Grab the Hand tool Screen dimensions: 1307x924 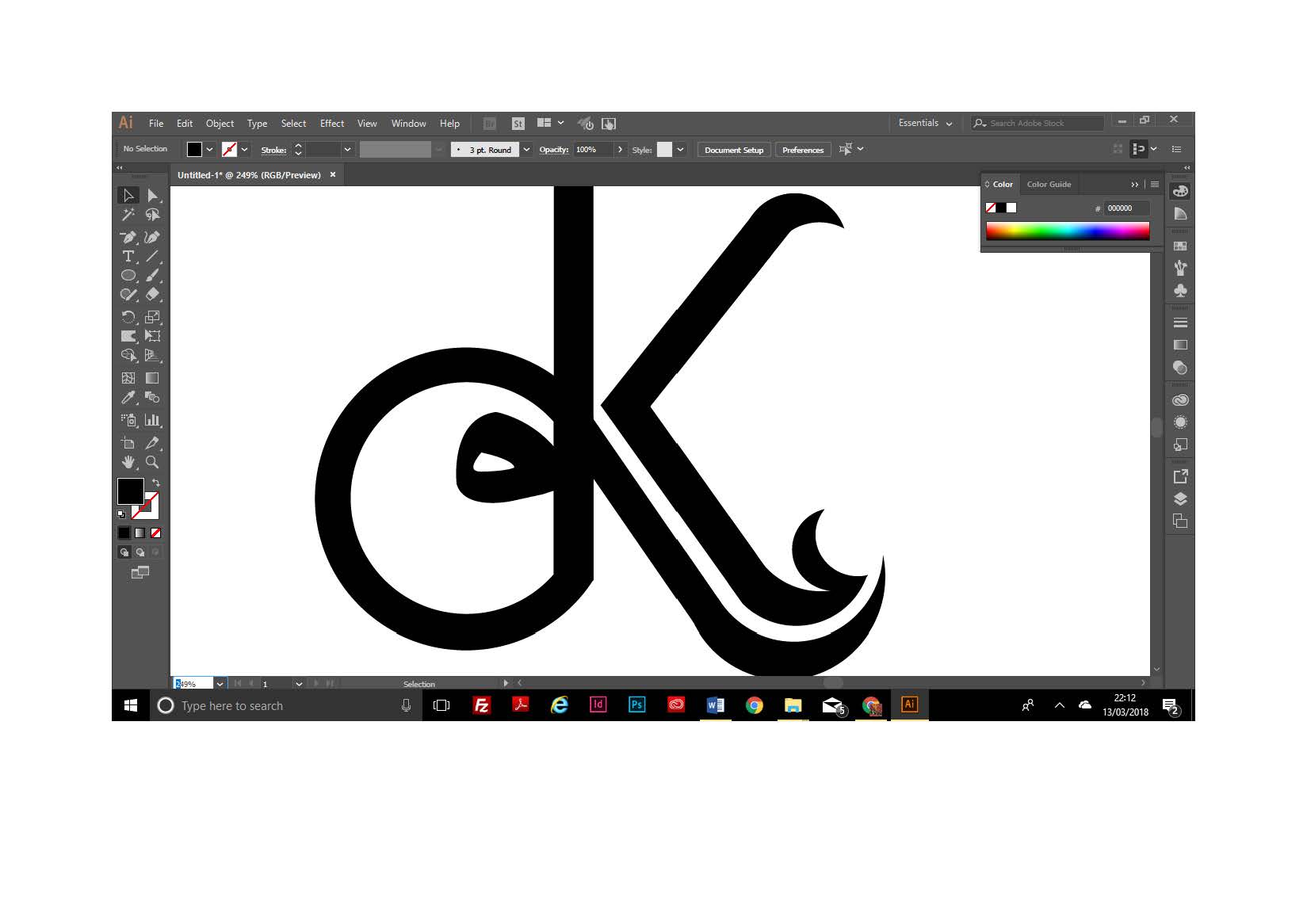click(x=128, y=462)
